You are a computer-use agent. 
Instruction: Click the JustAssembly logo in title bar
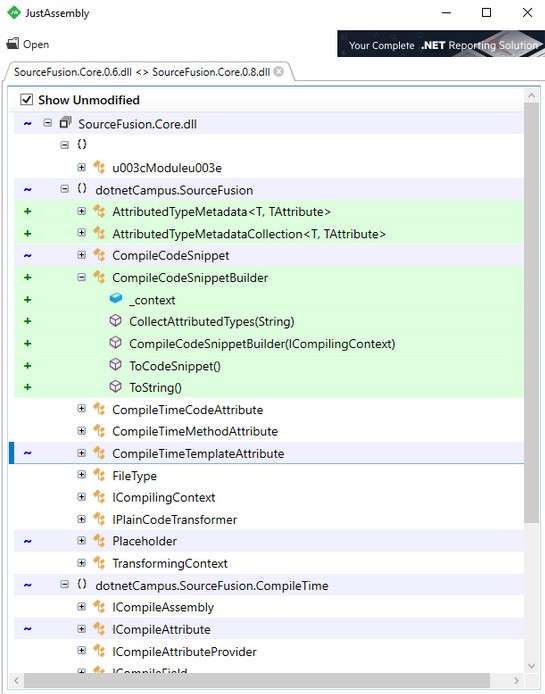pos(14,12)
